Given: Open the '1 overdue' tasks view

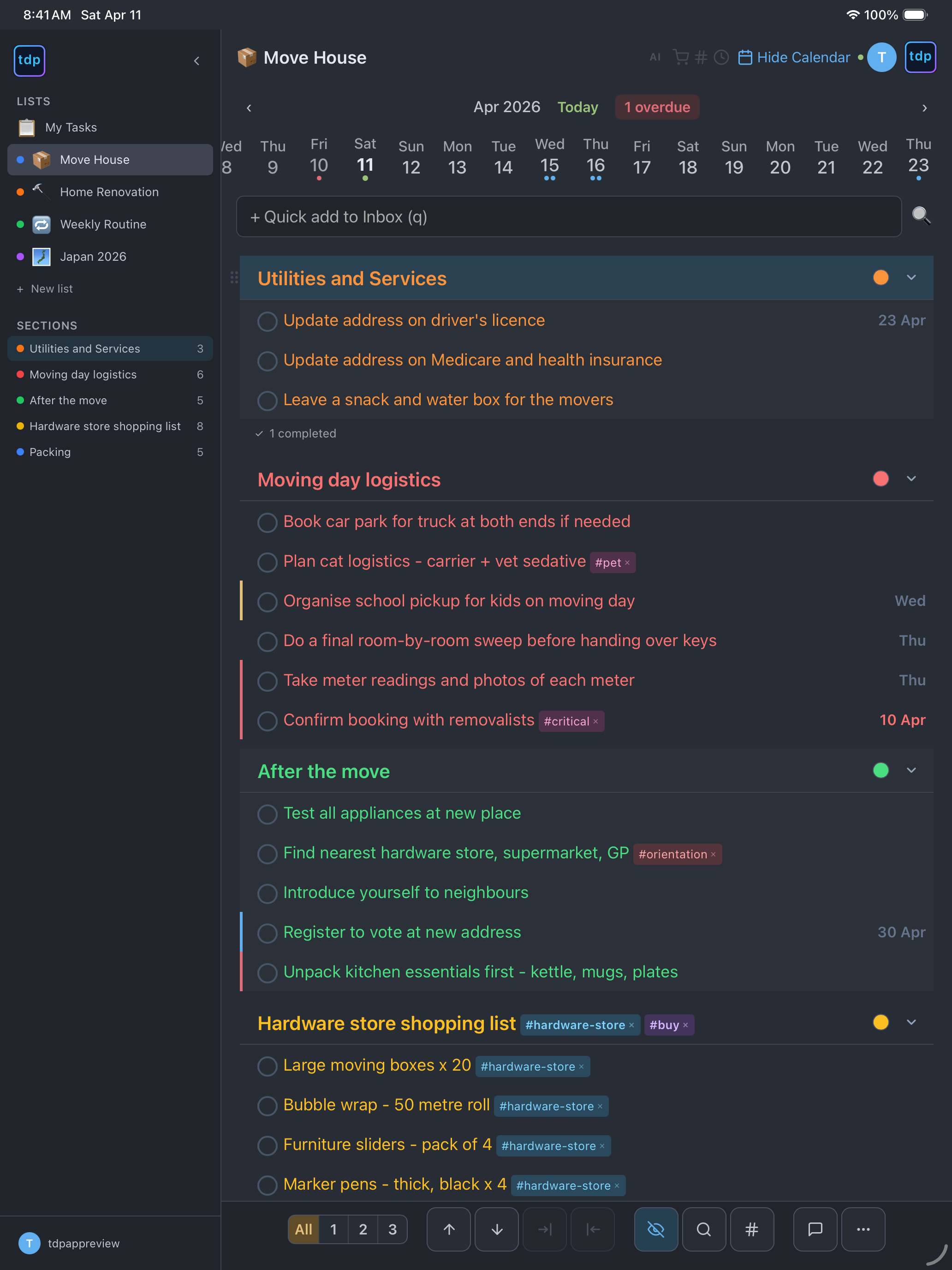Looking at the screenshot, I should [x=657, y=107].
